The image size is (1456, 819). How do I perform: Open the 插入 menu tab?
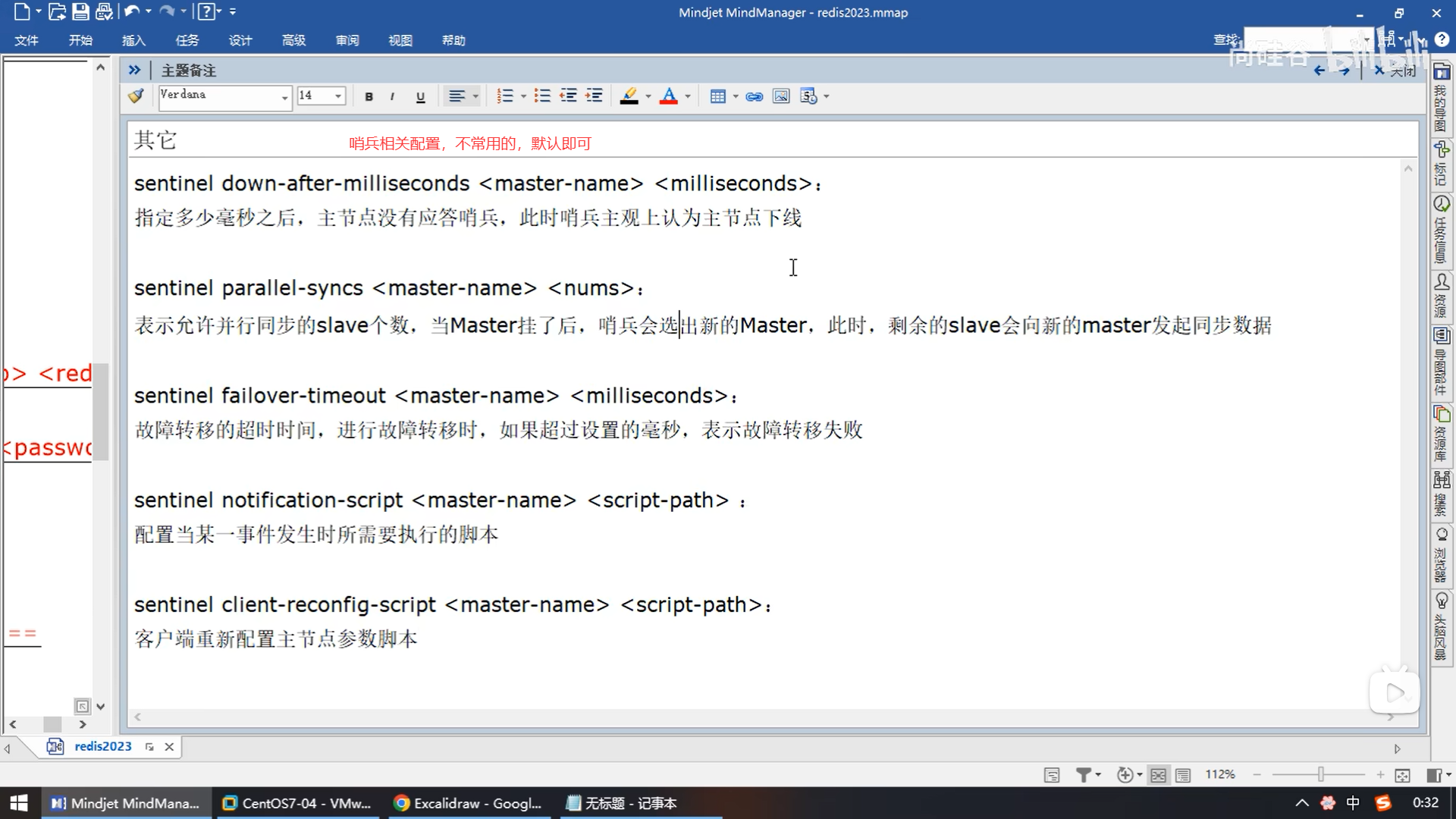(x=133, y=40)
